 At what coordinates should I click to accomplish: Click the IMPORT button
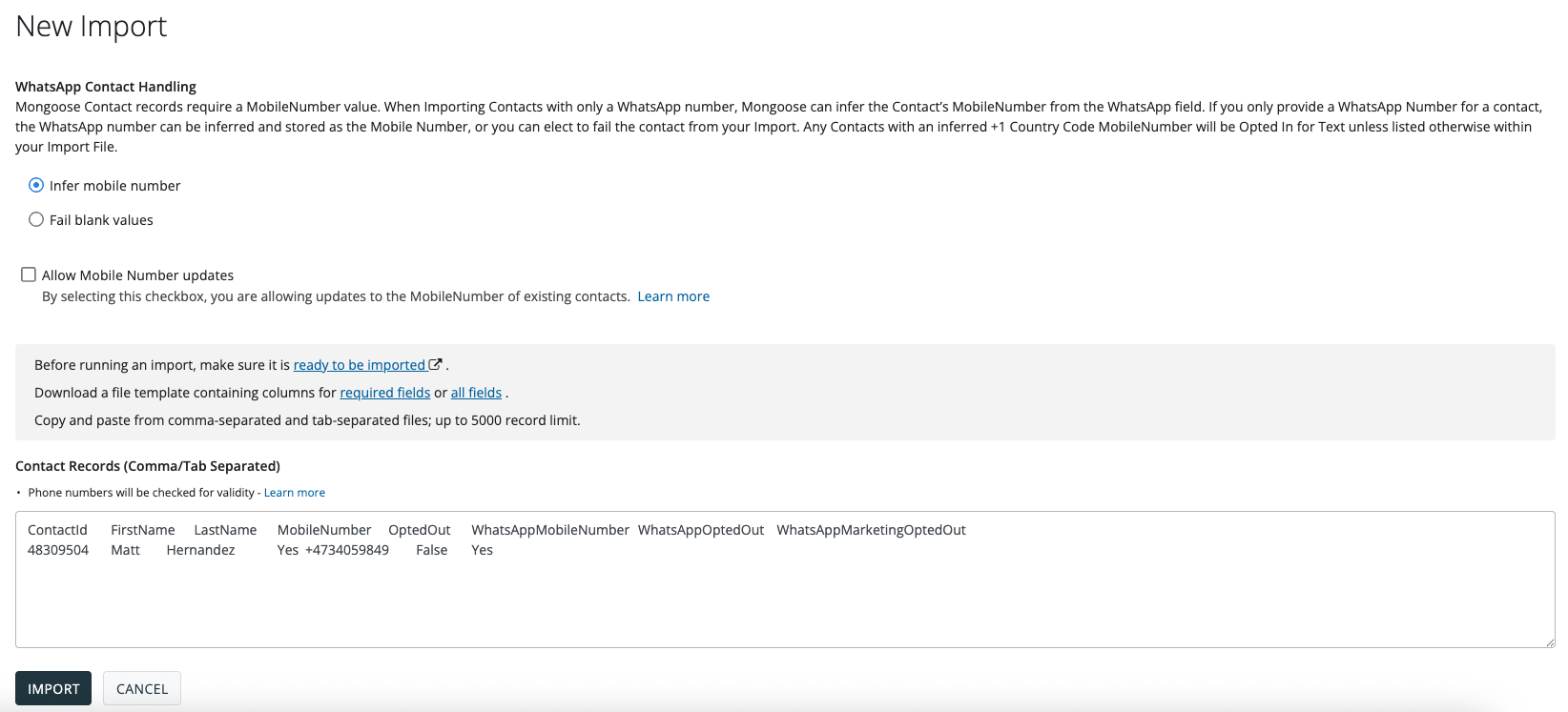(x=53, y=688)
